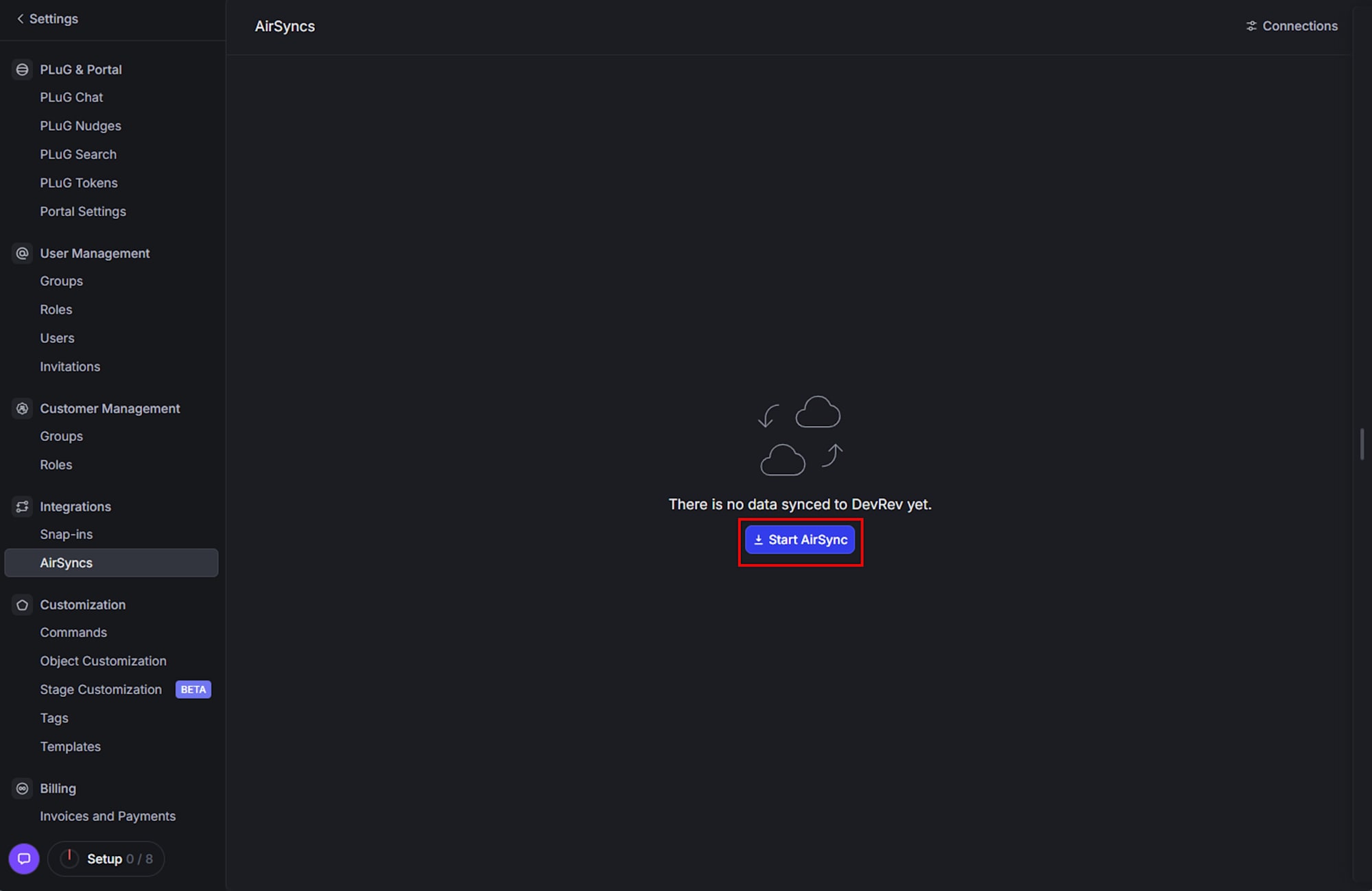Click the page vertical scrollbar thumb
Image resolution: width=1372 pixels, height=891 pixels.
[1362, 444]
